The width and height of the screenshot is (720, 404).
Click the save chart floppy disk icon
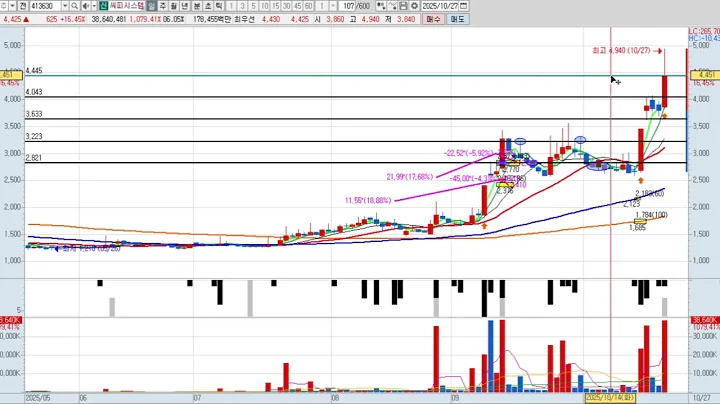click(x=403, y=6)
